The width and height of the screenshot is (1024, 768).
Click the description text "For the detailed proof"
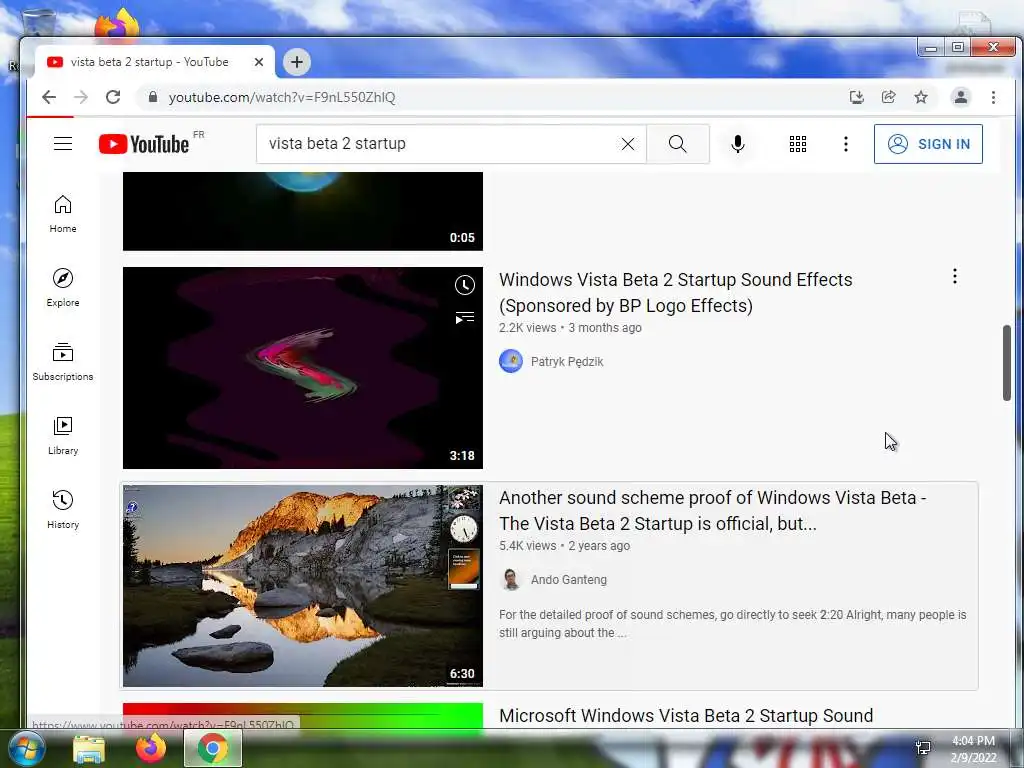point(733,624)
